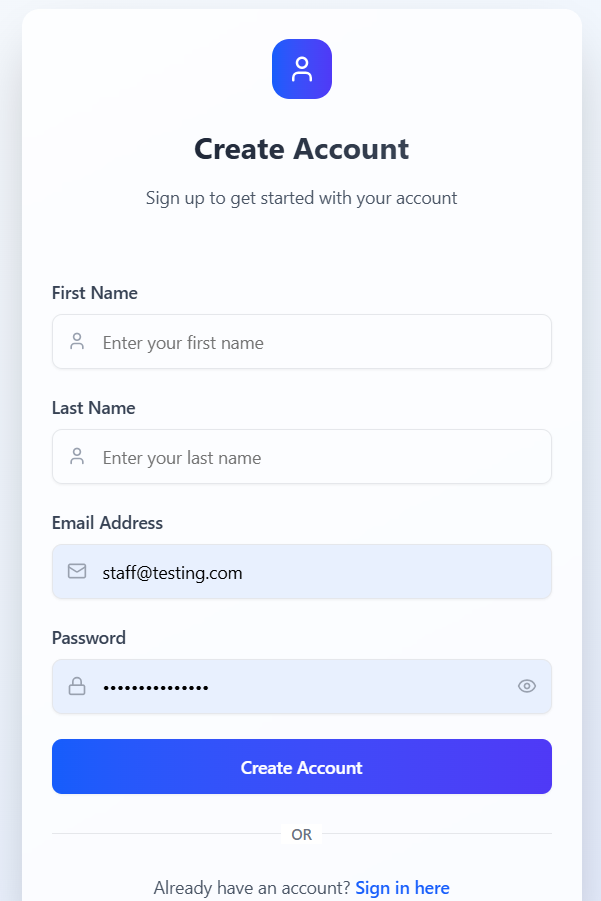Click the blue user avatar logo

tap(301, 69)
